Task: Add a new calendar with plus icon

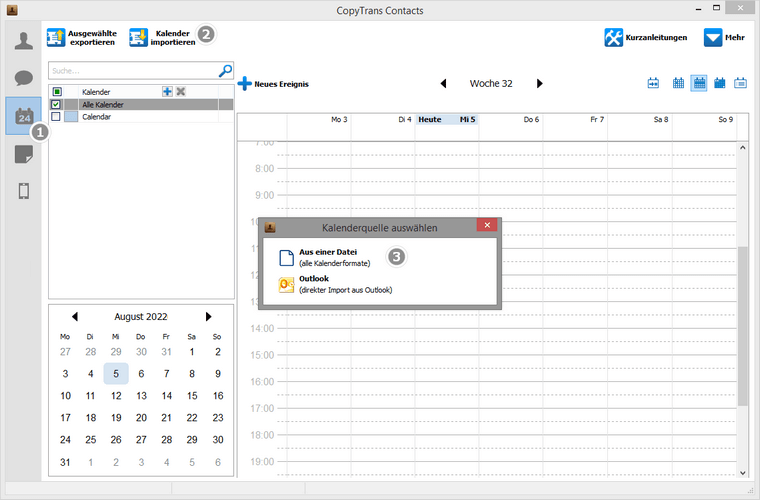Action: click(167, 91)
